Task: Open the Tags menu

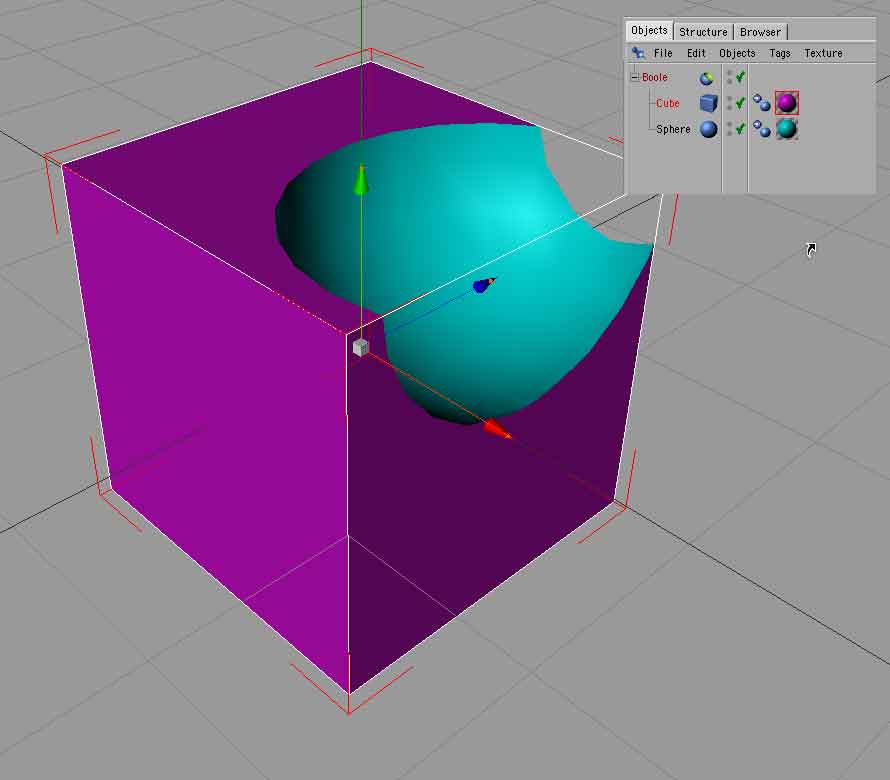Action: click(x=779, y=53)
